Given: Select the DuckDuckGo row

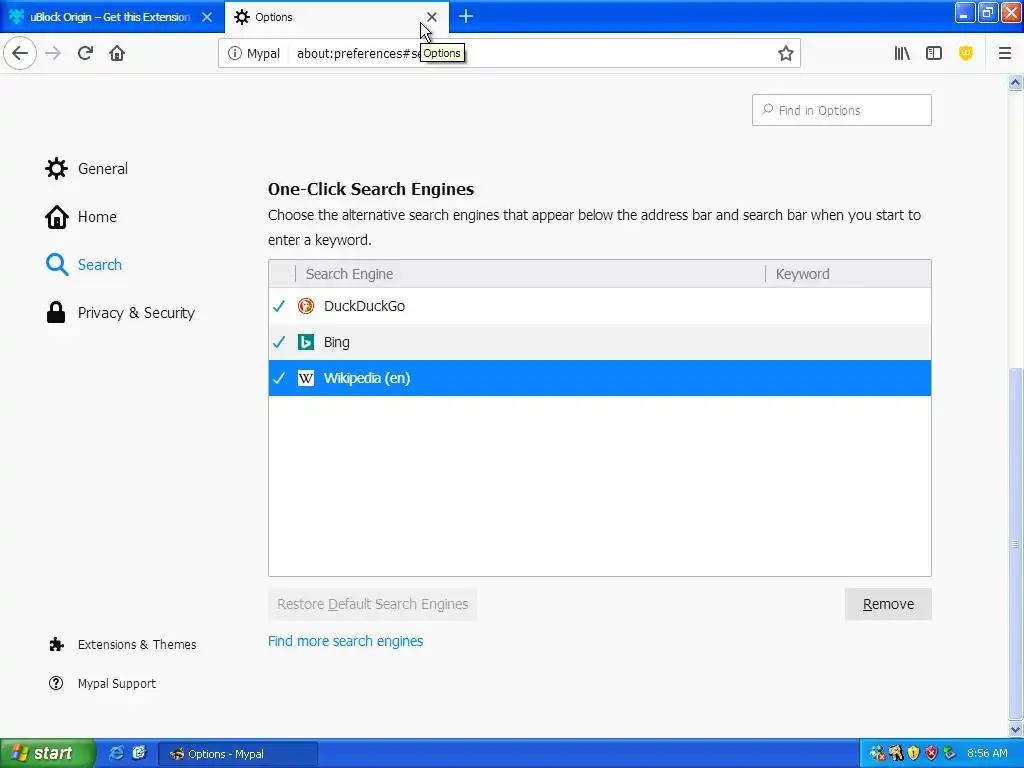Looking at the screenshot, I should click(600, 306).
